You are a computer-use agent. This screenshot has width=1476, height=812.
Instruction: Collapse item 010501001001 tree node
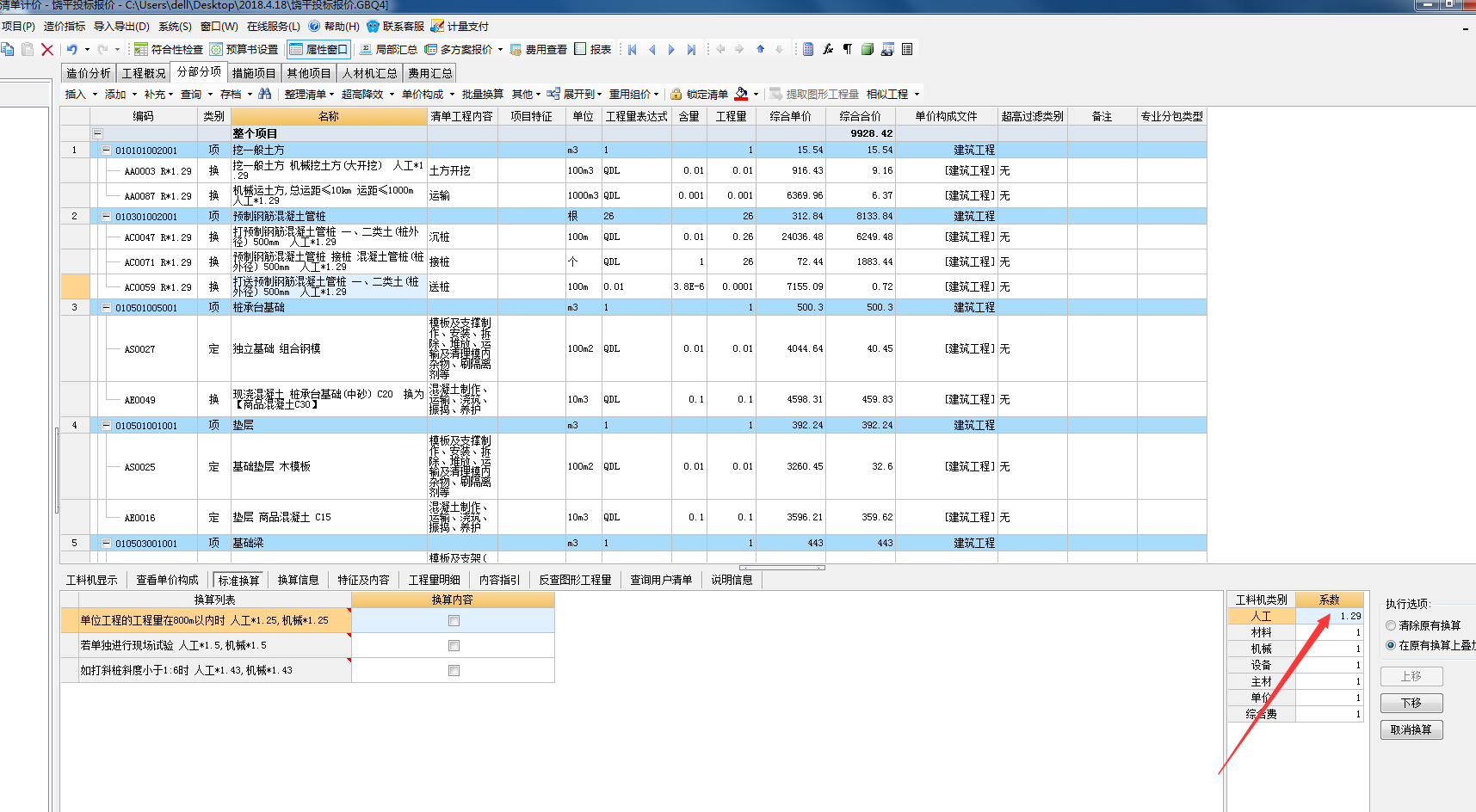pos(106,425)
